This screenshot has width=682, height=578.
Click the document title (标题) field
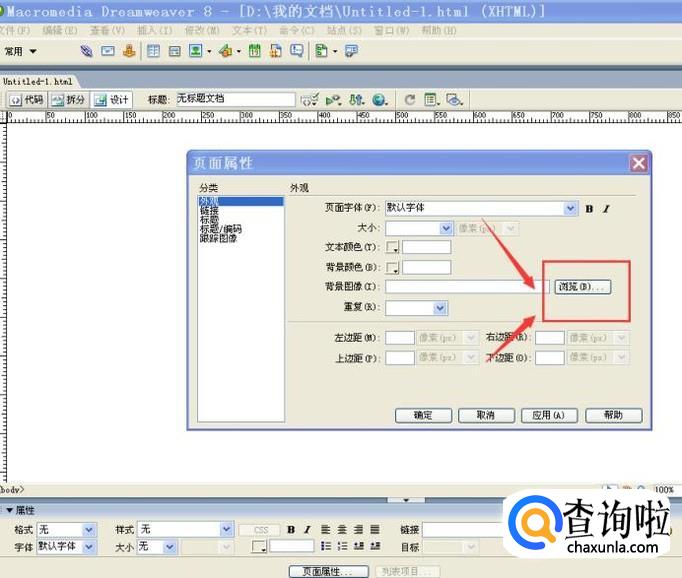[235, 99]
